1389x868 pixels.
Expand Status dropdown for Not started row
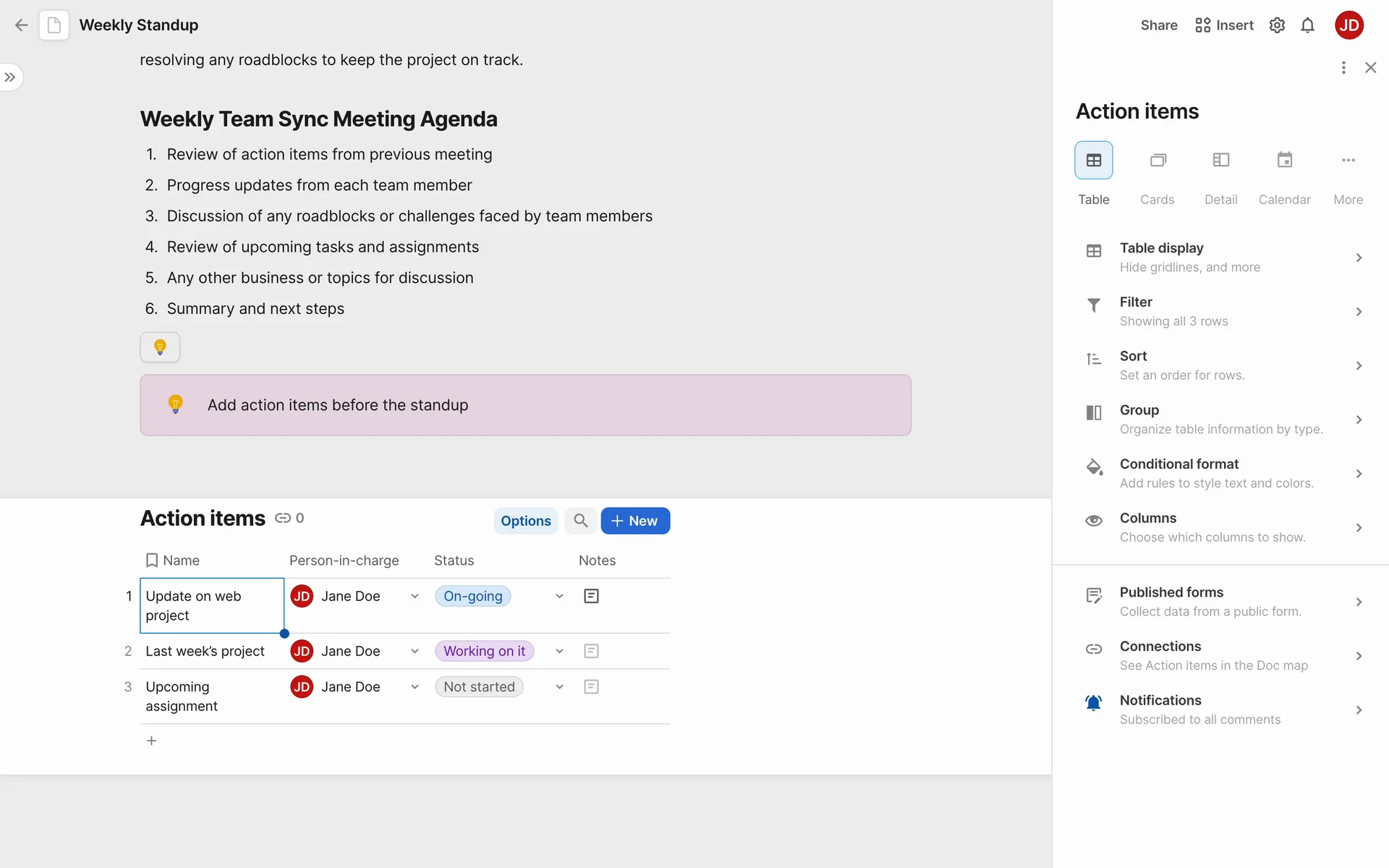click(x=559, y=686)
